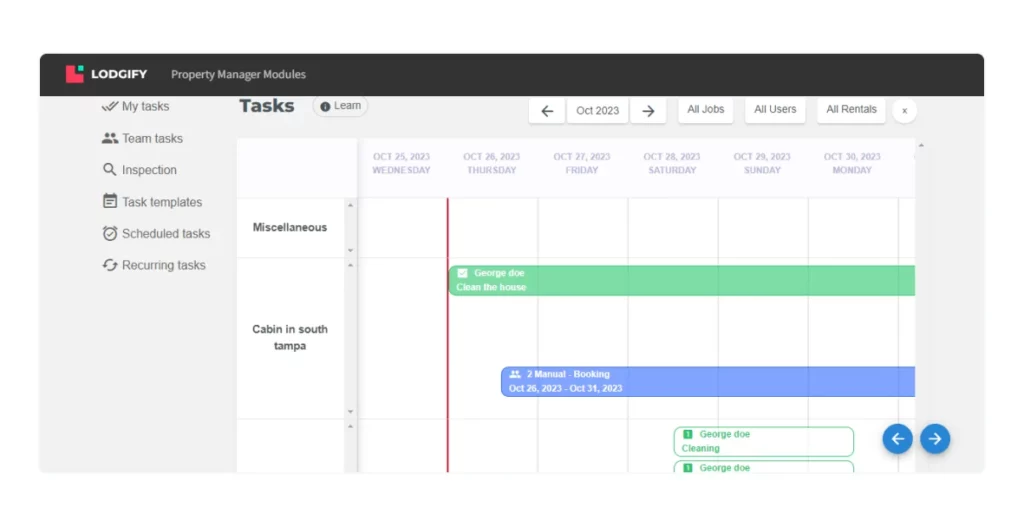Clear filters with the x button
Viewport: 1024px width, 526px height.
click(904, 111)
